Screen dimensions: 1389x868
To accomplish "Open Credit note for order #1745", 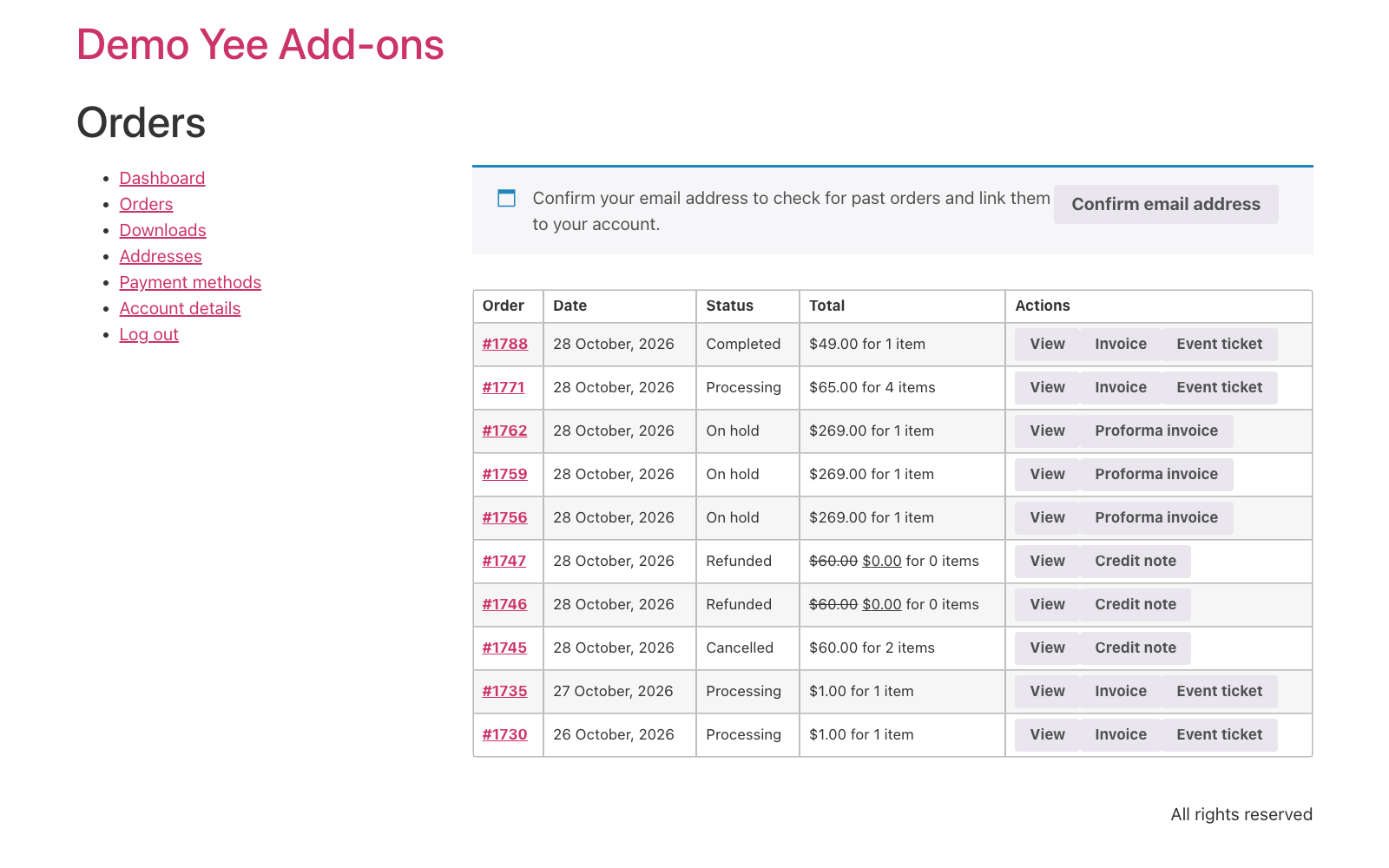I will (x=1136, y=648).
